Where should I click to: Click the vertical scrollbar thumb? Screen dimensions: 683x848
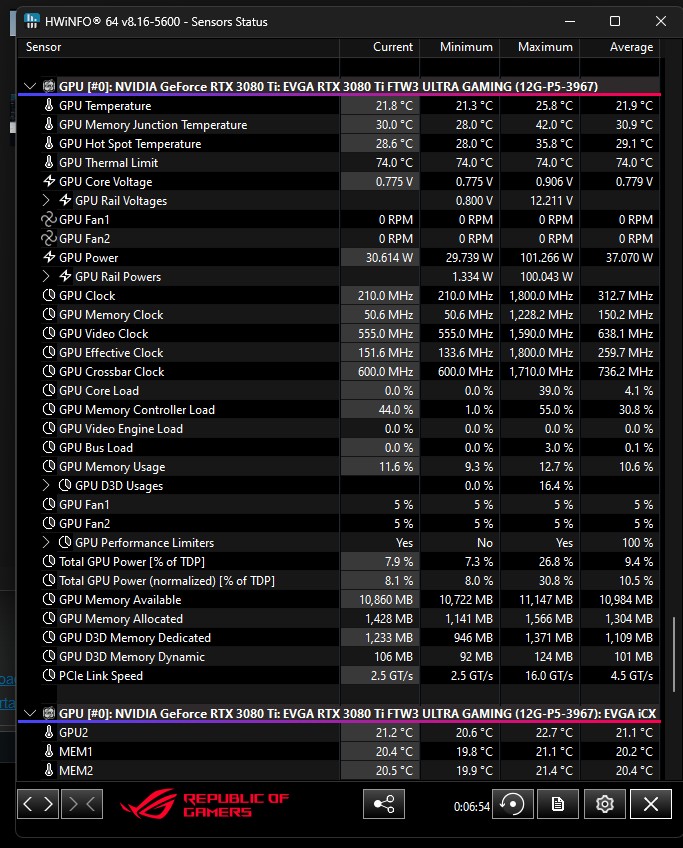pyautogui.click(x=674, y=654)
